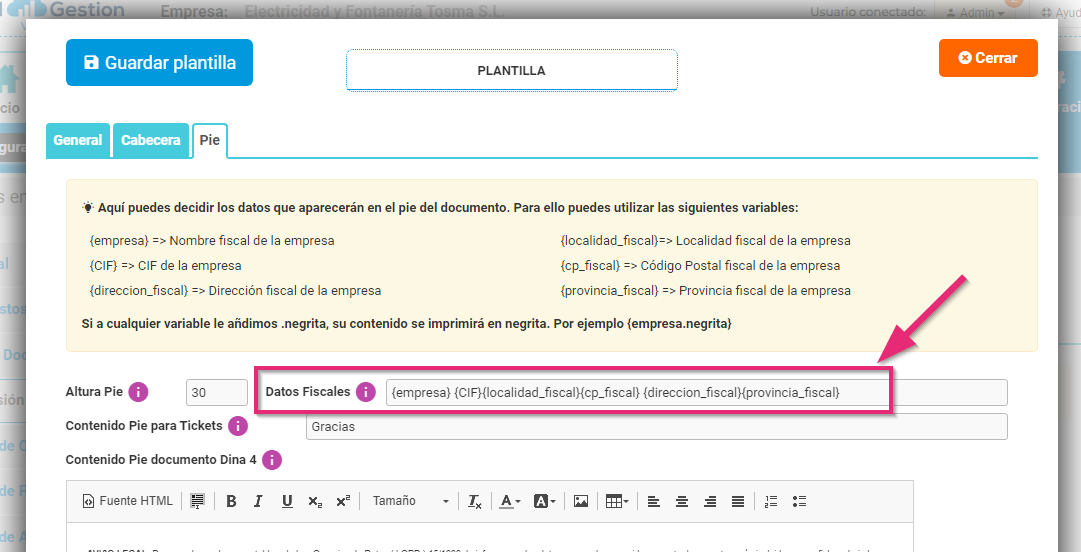The width and height of the screenshot is (1081, 552).
Task: Click info icon for Contenido Pie Tickets
Action: tap(238, 426)
